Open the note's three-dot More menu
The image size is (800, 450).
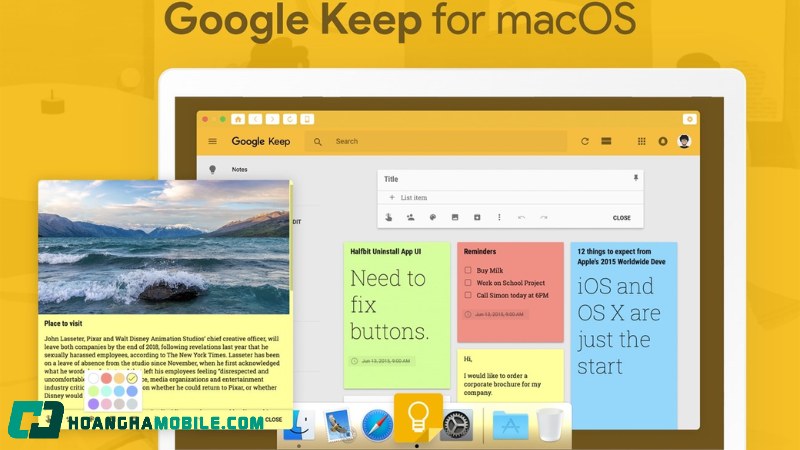499,217
